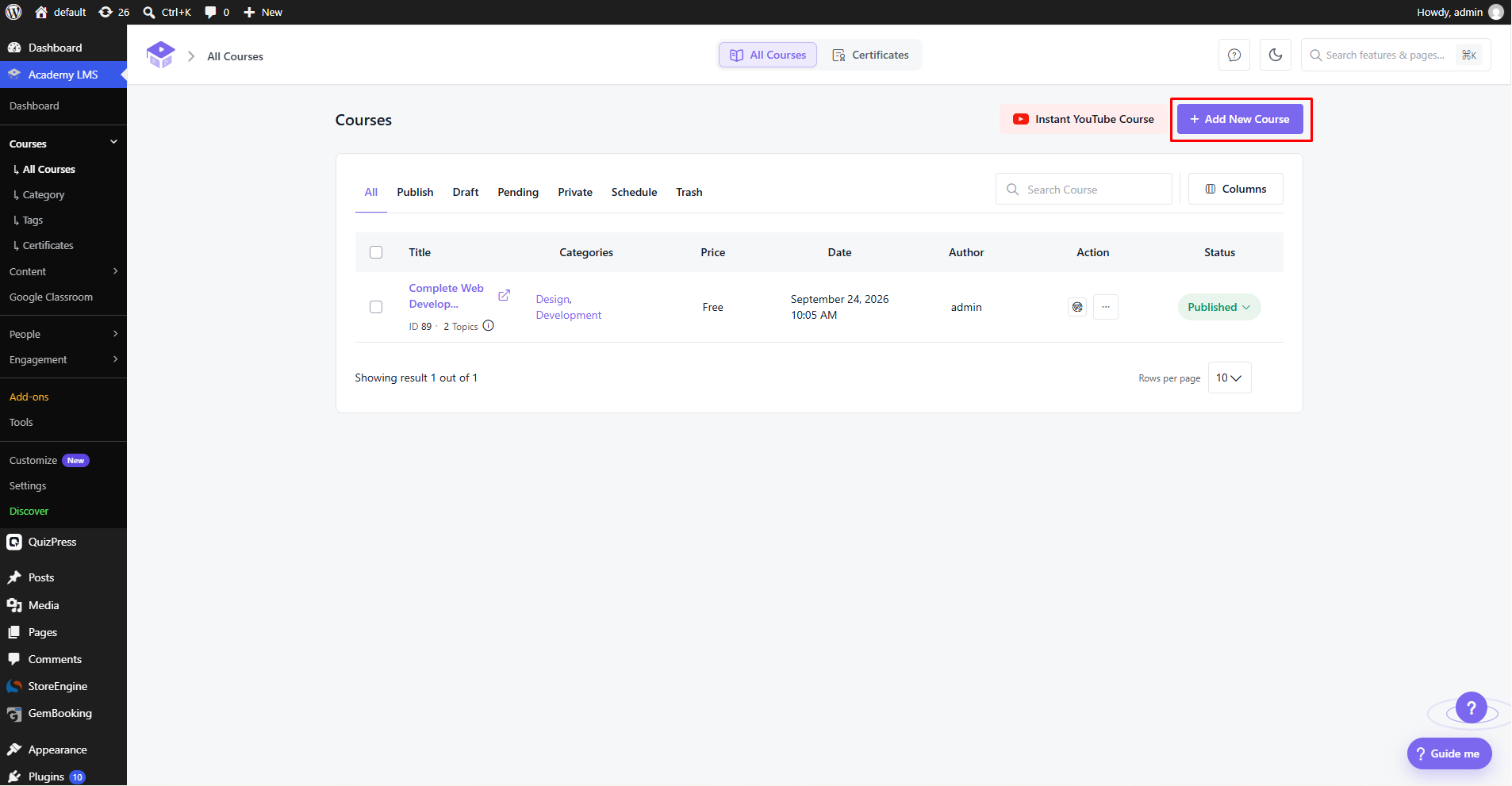Open the admin user avatar
Viewport: 1512px width, 786px height.
pos(1496,12)
